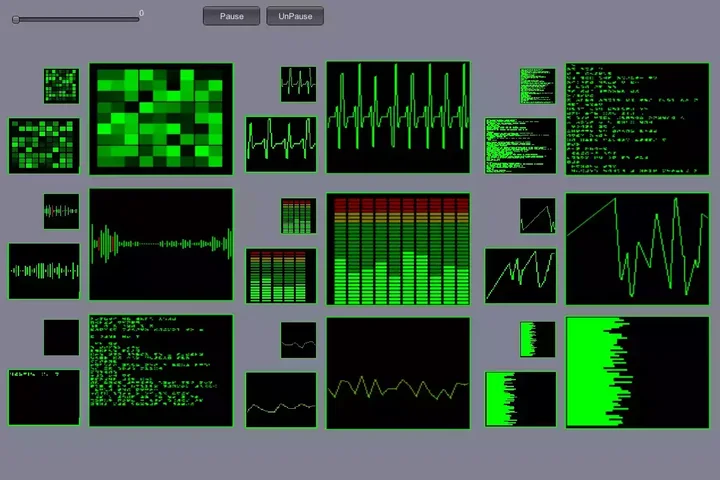720x480 pixels.
Task: Select the panel with a single text line
Action: pyautogui.click(x=44, y=397)
